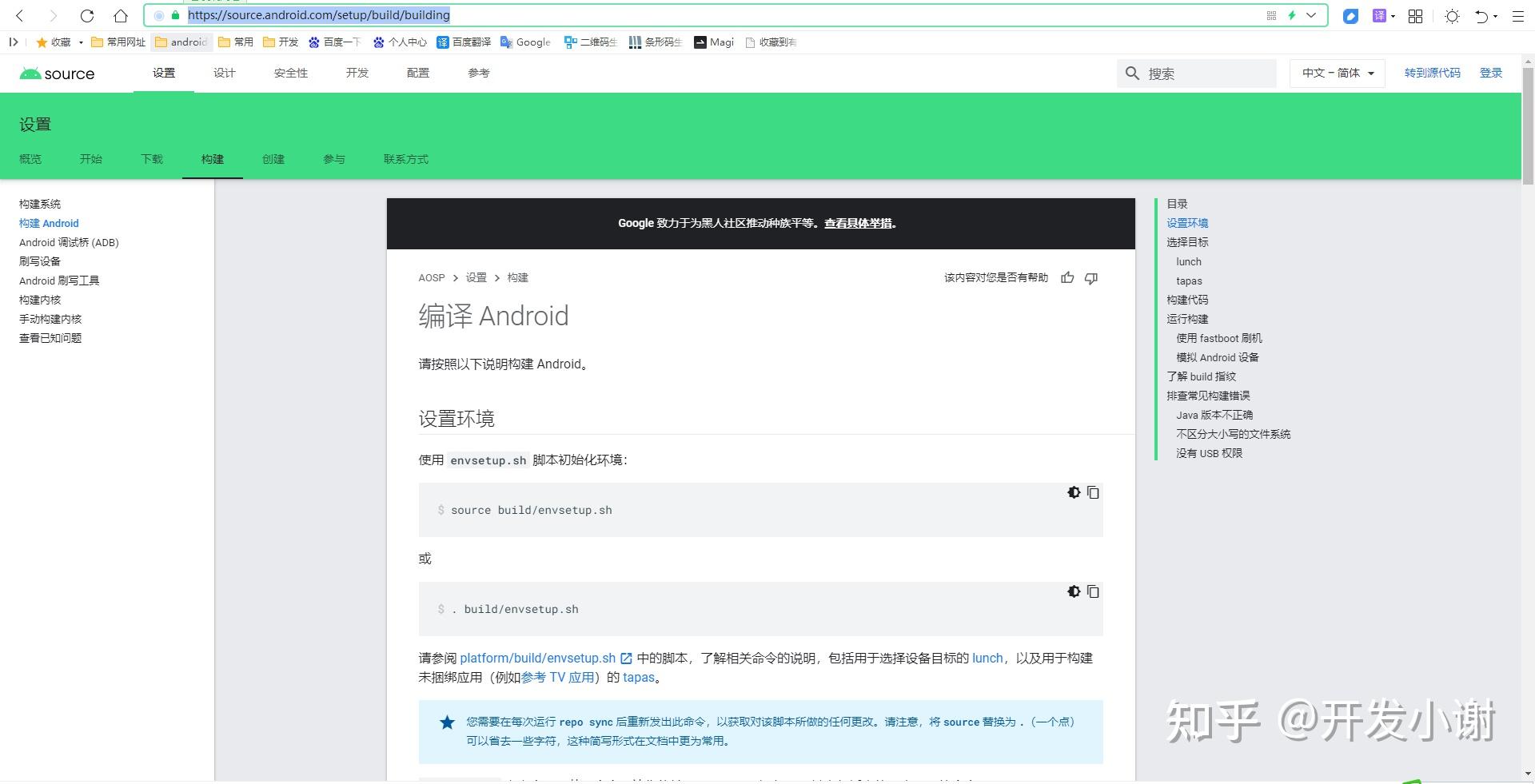Toggle dark theme on the first code block
Image resolution: width=1535 pixels, height=784 pixels.
[1074, 493]
